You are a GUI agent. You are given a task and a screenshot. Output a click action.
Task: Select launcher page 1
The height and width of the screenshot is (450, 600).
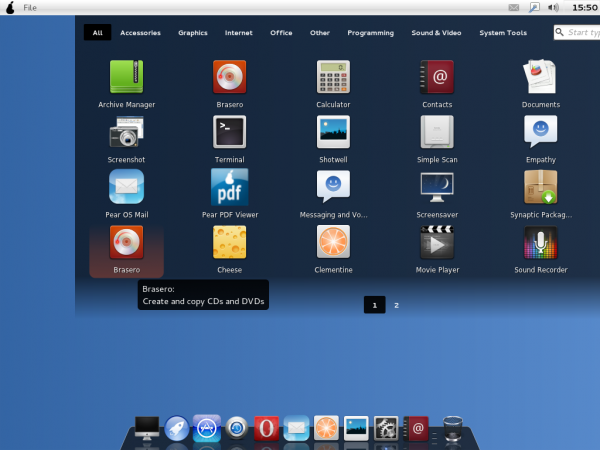coord(375,305)
